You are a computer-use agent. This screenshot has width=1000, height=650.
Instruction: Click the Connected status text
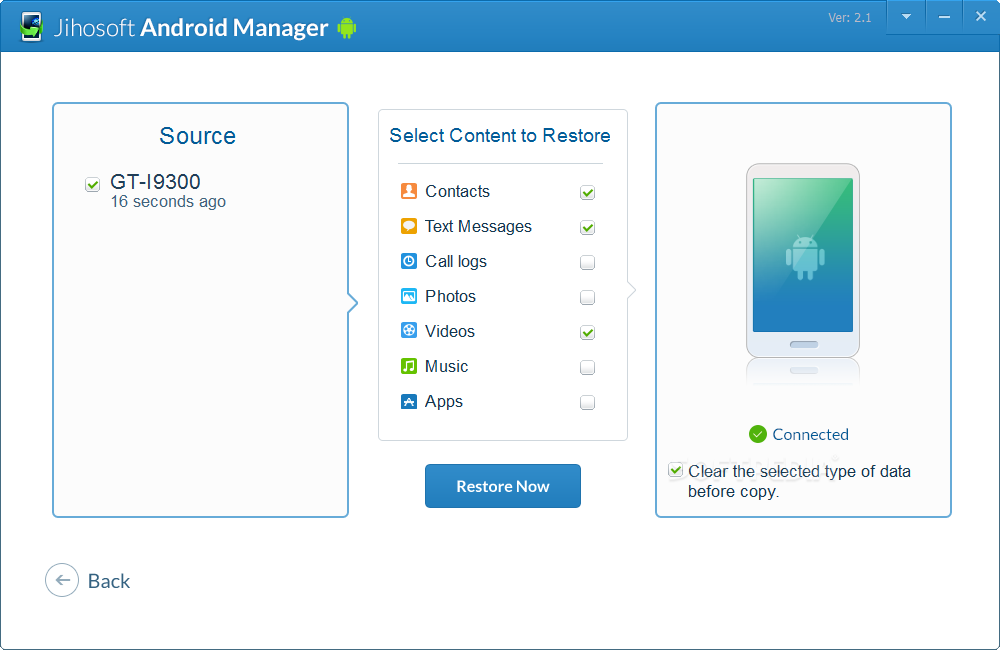[811, 434]
